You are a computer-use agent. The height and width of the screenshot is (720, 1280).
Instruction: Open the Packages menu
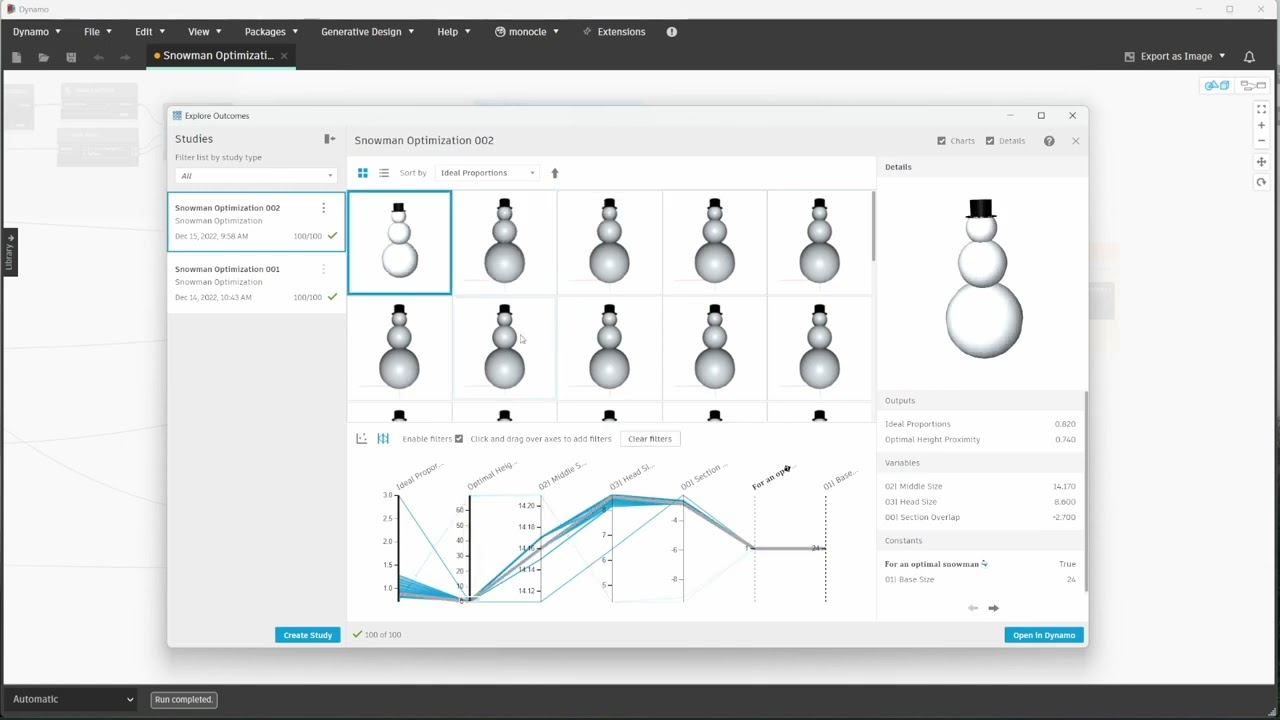point(271,32)
